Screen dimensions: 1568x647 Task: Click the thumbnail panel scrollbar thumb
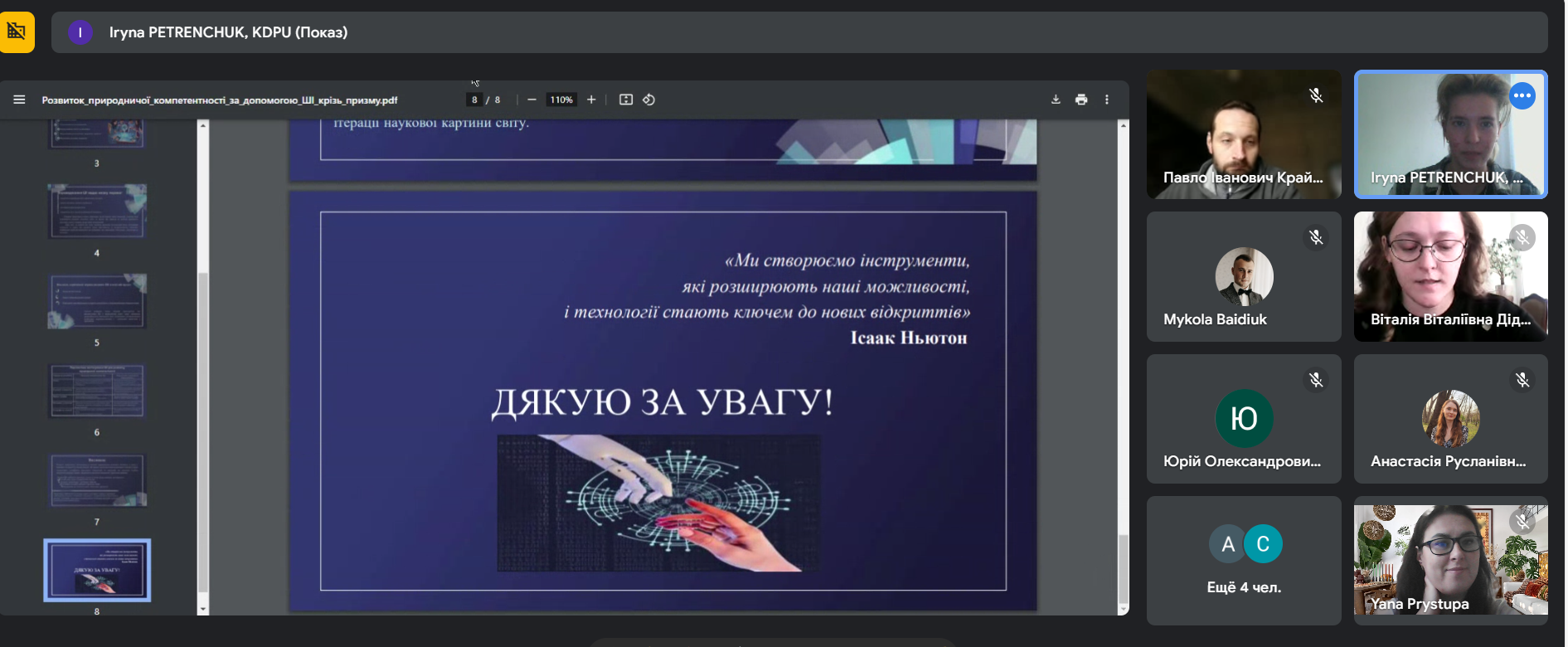pos(203,431)
